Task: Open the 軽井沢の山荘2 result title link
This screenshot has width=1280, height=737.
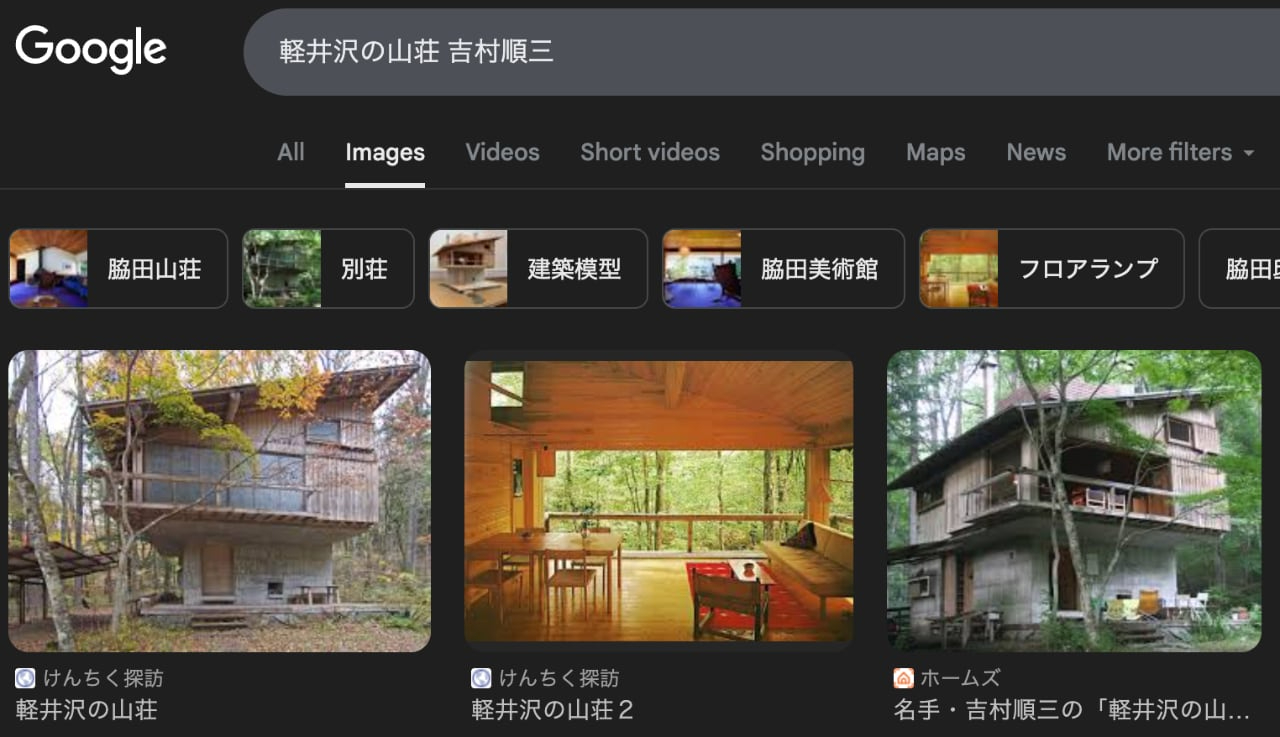Action: 552,710
